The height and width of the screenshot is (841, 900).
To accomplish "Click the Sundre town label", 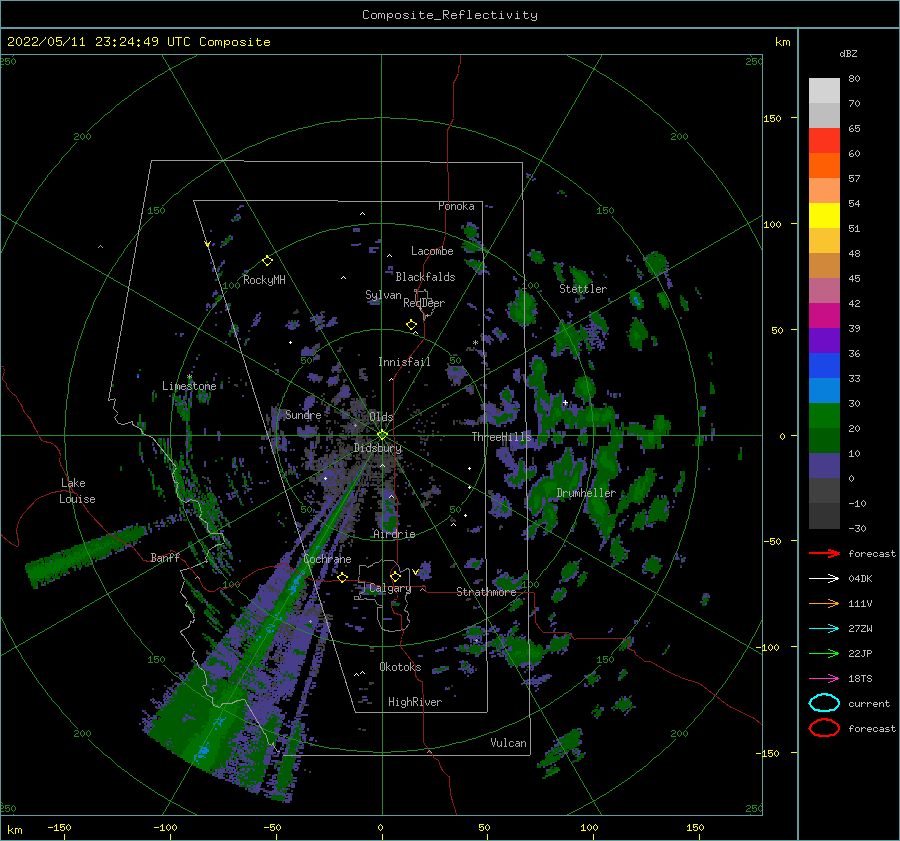I will tap(304, 414).
